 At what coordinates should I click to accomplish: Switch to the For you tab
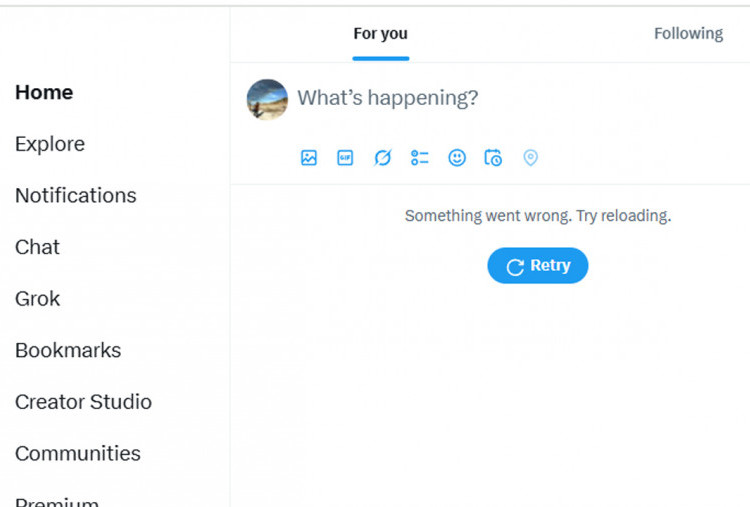(x=380, y=34)
